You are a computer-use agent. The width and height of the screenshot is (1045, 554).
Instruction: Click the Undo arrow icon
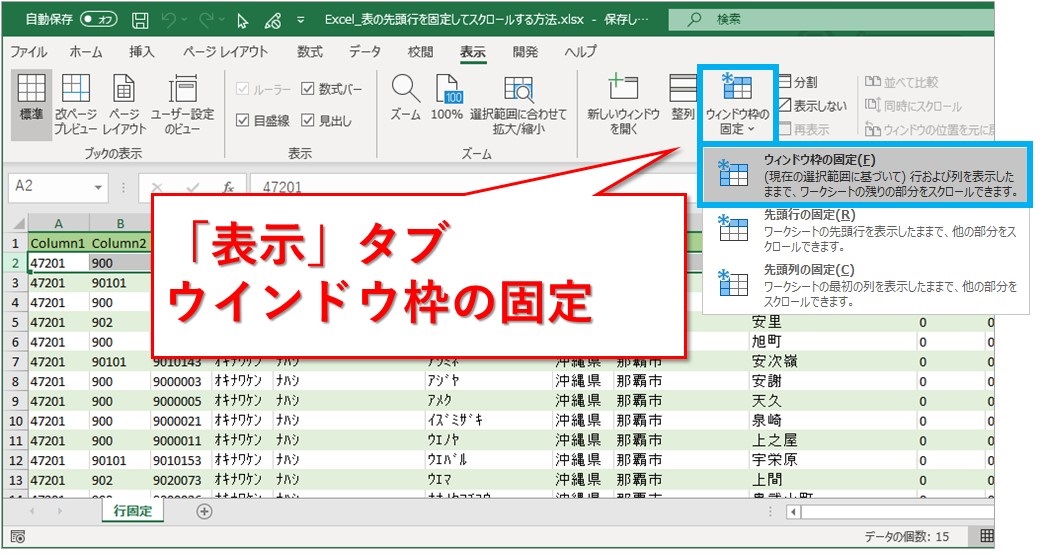(x=169, y=20)
